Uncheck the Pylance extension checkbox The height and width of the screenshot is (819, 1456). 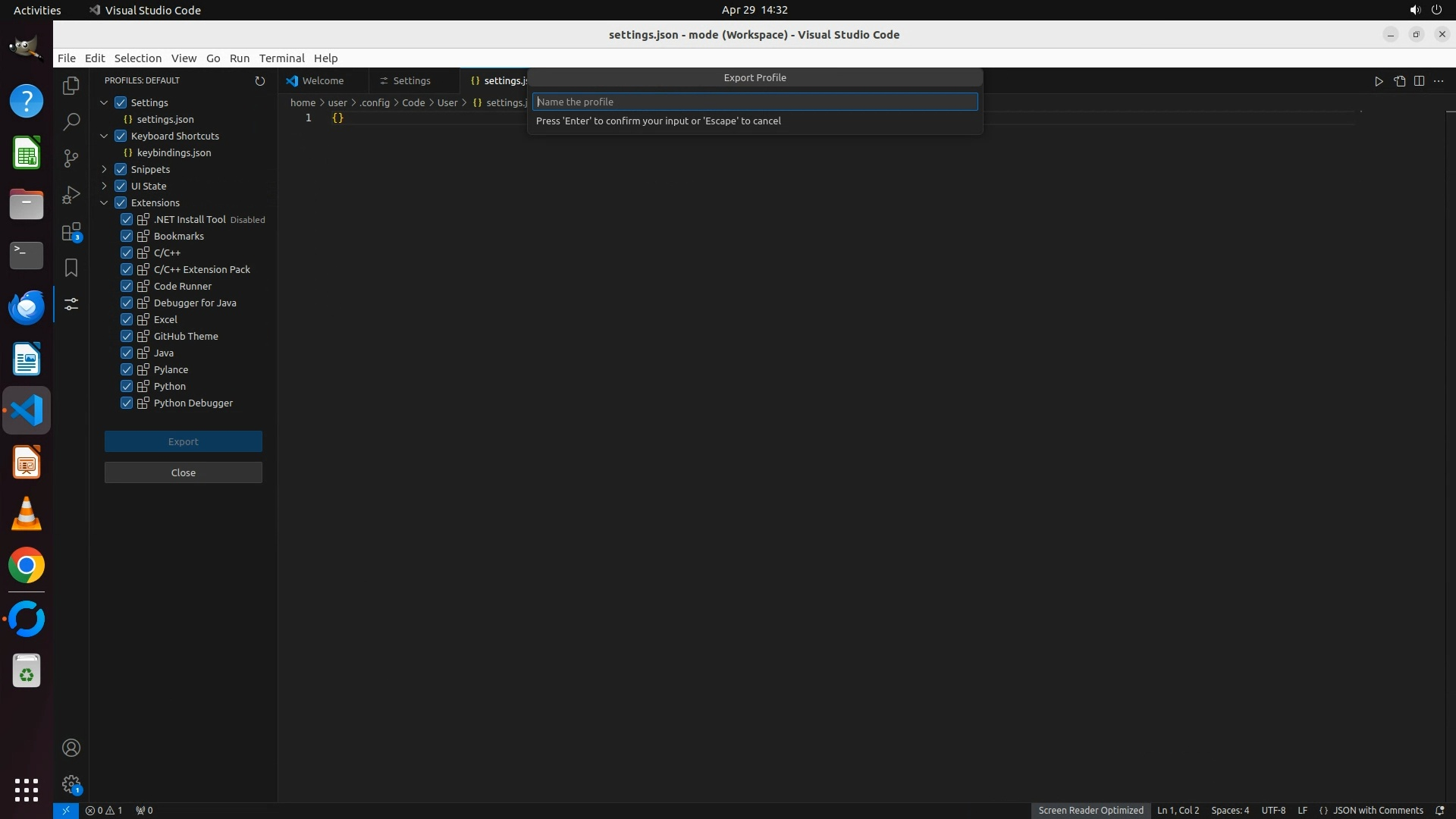point(127,369)
